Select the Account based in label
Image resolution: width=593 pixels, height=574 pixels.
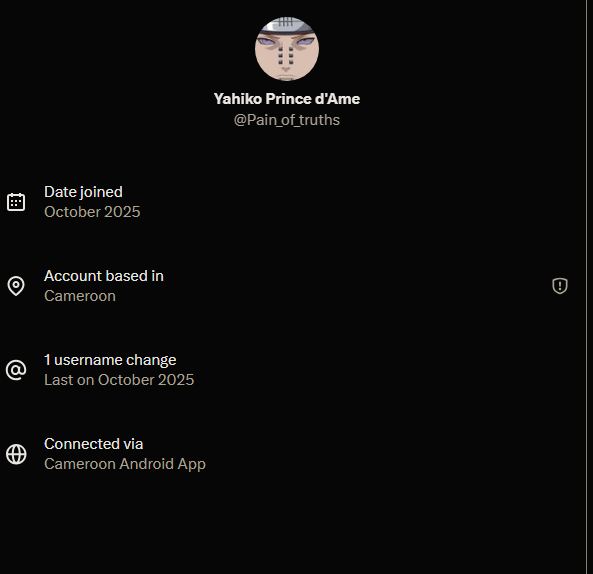(x=104, y=276)
